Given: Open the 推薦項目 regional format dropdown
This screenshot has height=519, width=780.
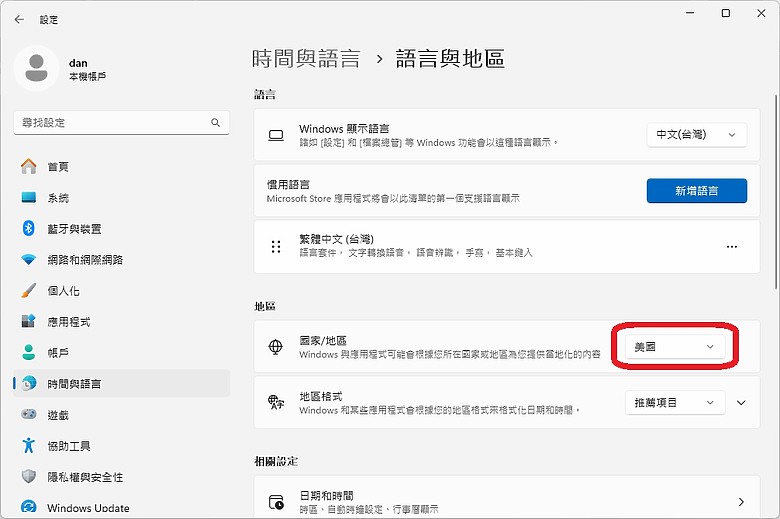Looking at the screenshot, I should point(675,403).
